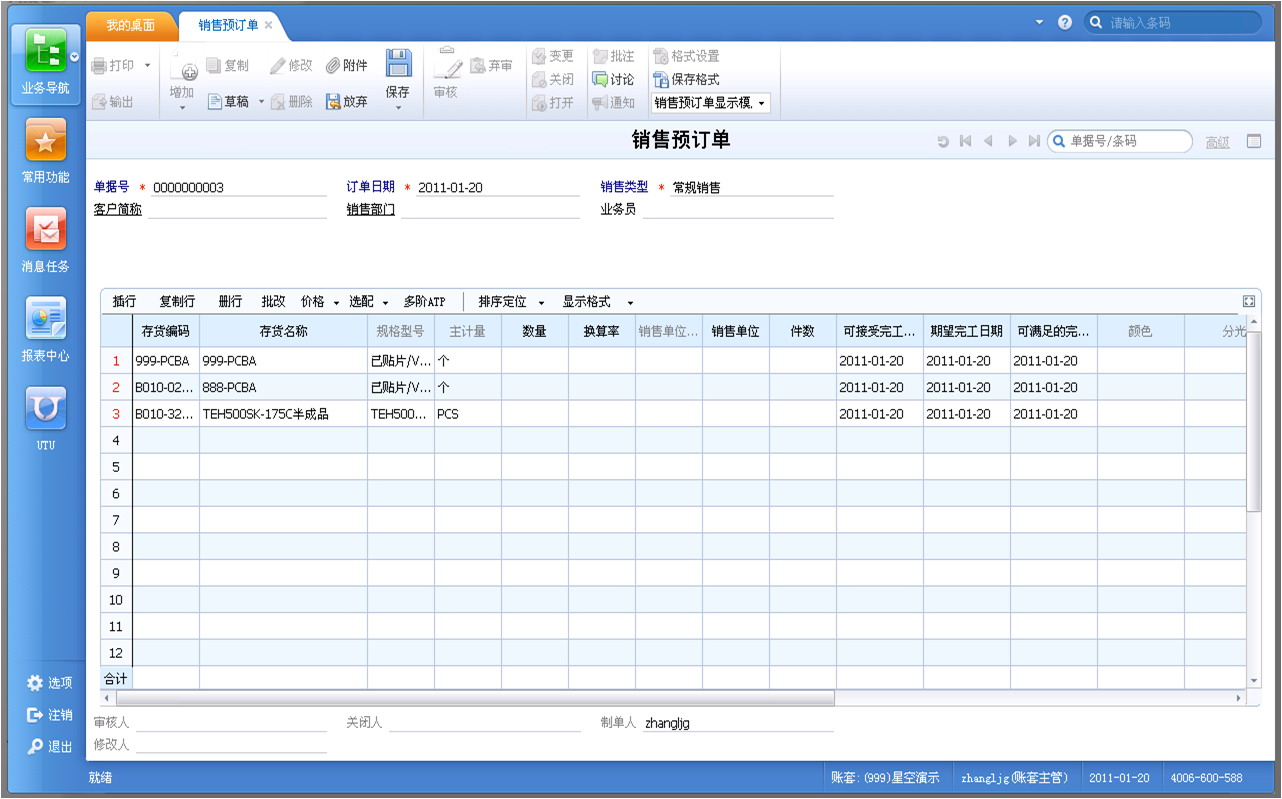
Task: Click the 保存 save floppy icon
Action: (399, 63)
